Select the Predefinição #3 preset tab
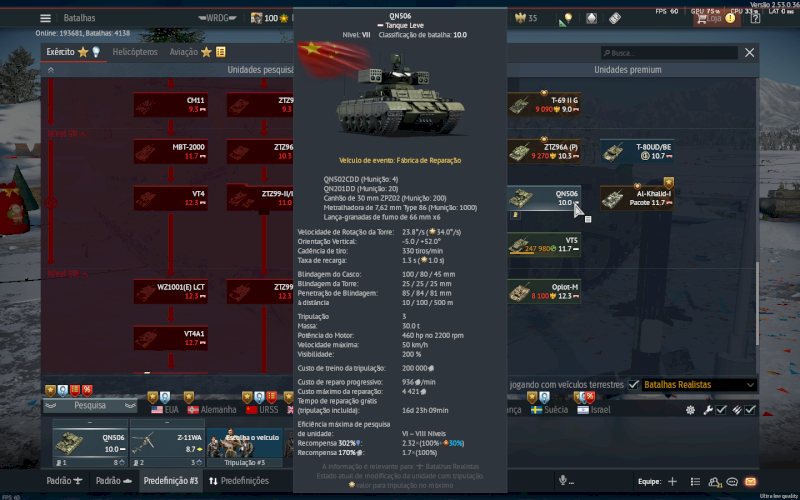 (171, 481)
